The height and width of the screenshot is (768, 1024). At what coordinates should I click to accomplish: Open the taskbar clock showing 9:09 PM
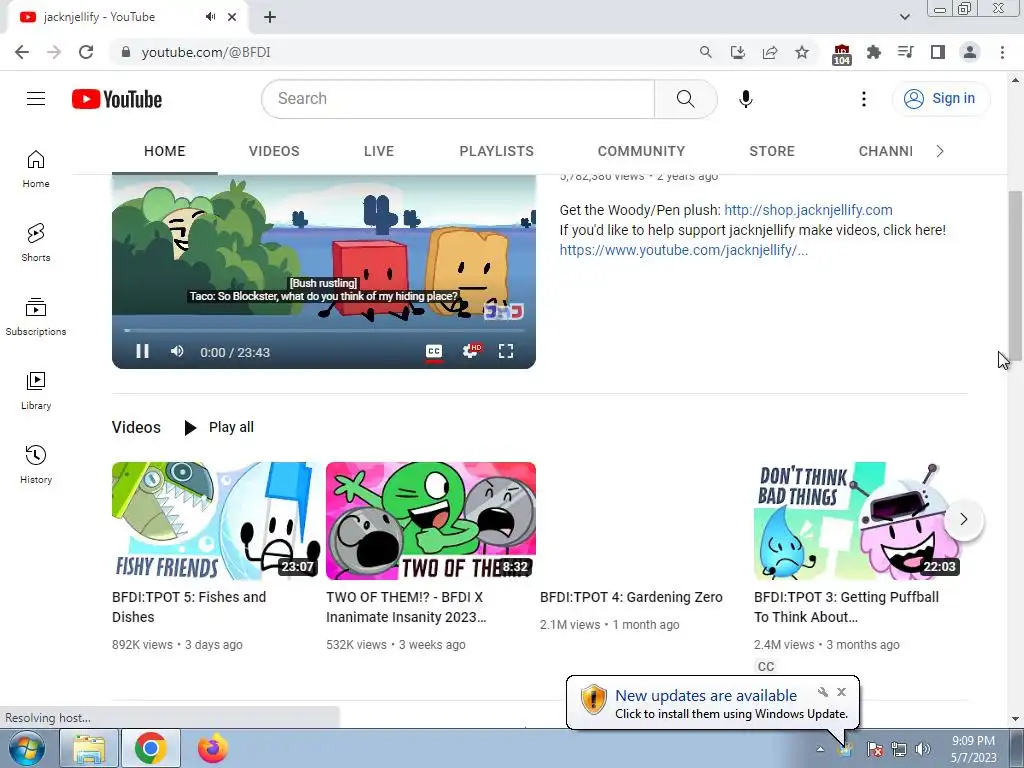[973, 749]
